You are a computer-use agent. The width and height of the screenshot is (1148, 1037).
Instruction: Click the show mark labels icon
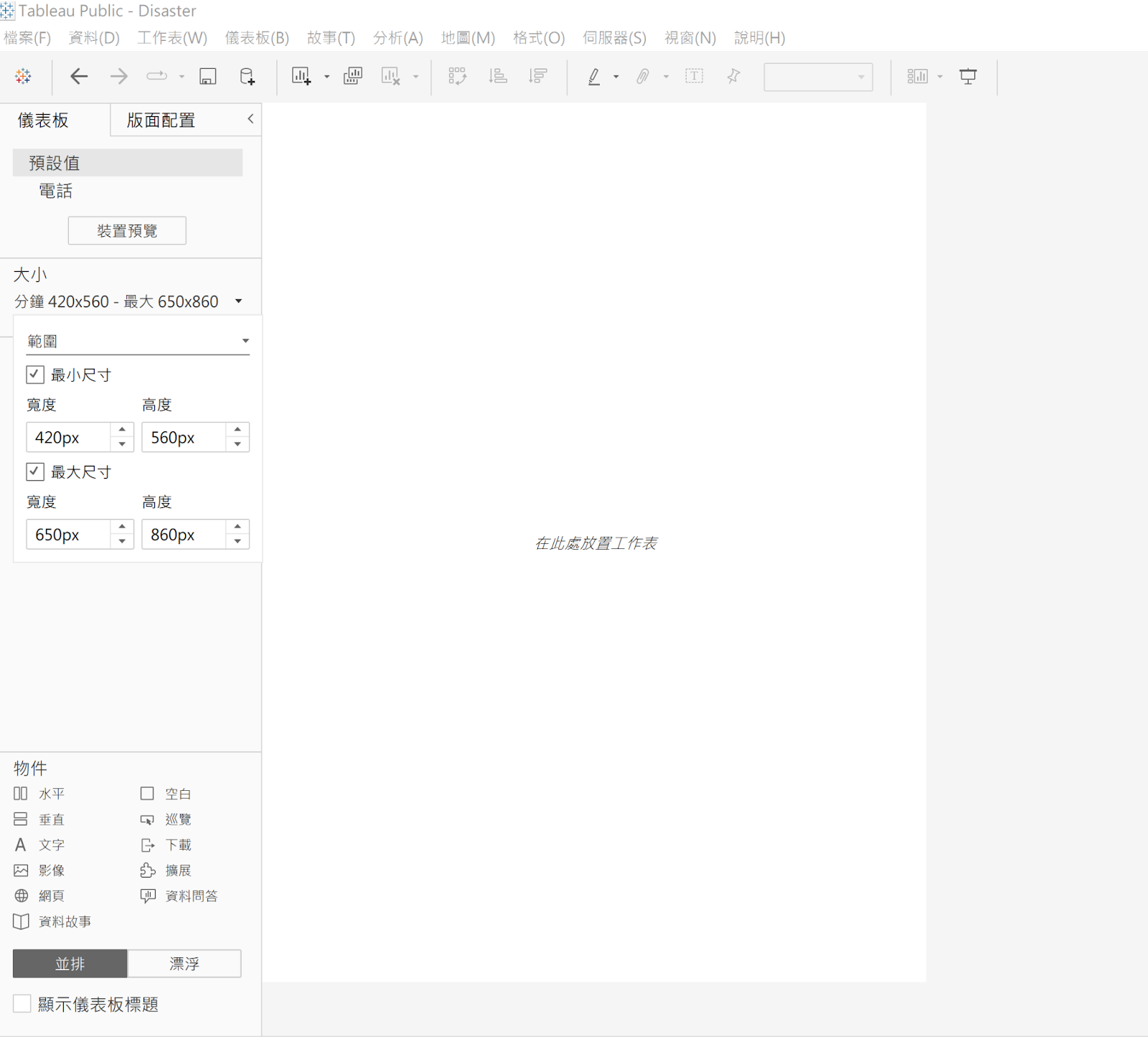[x=694, y=76]
